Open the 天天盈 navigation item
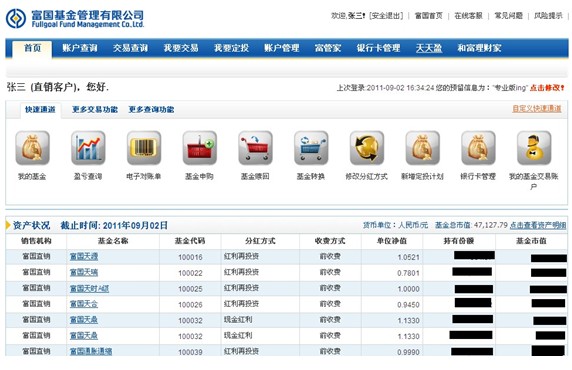The height and width of the screenshot is (370, 572). pyautogui.click(x=429, y=48)
